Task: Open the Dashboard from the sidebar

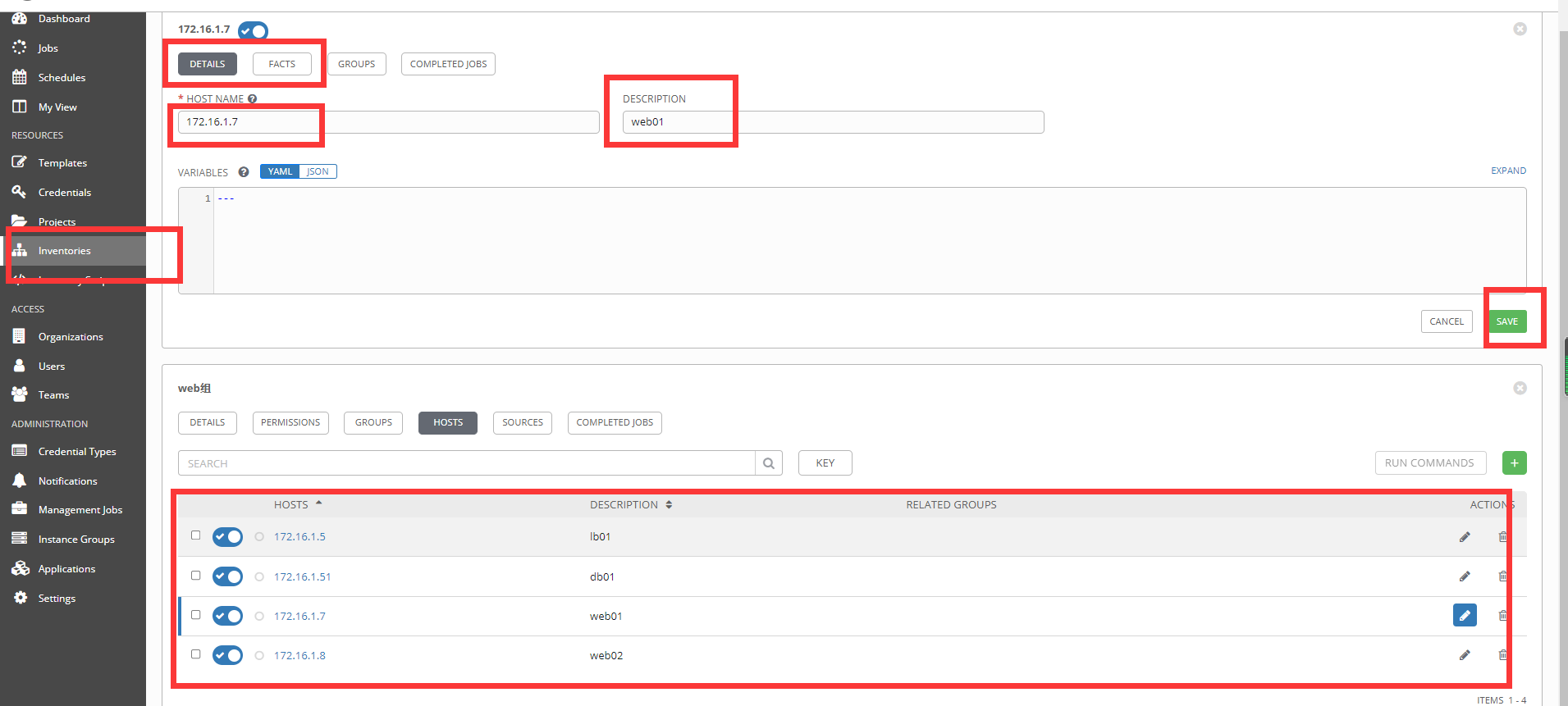Action: (x=64, y=19)
